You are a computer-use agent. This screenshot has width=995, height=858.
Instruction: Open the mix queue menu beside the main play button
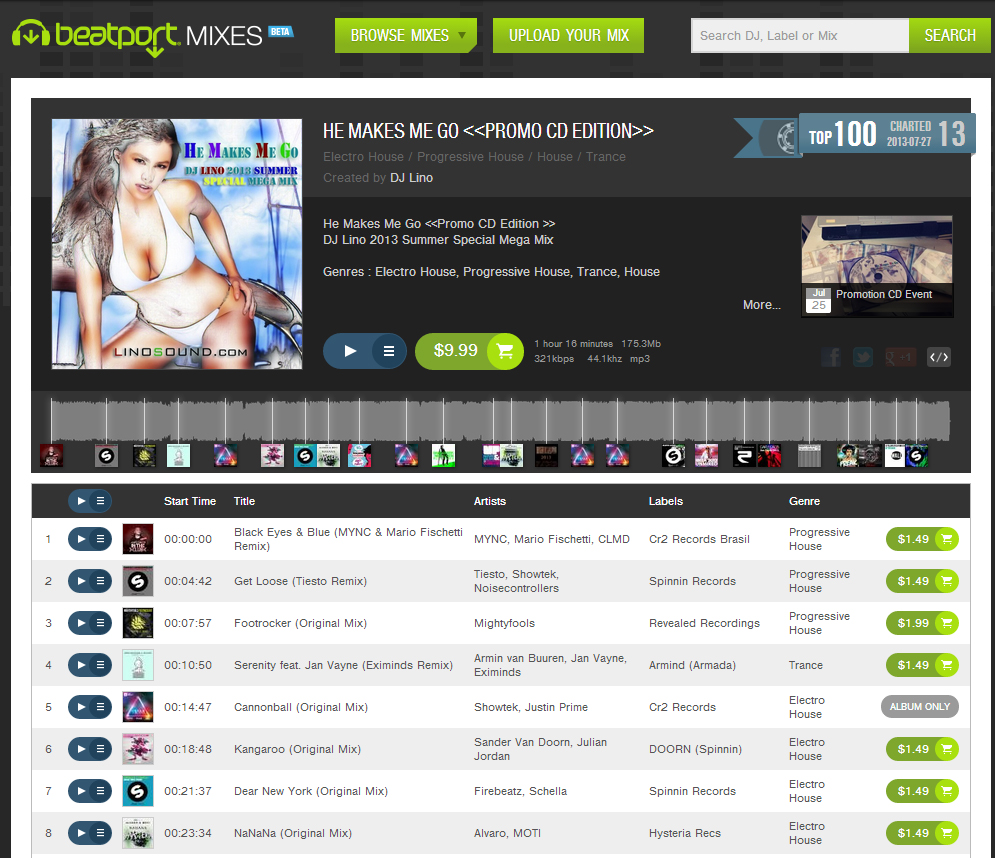pos(389,351)
